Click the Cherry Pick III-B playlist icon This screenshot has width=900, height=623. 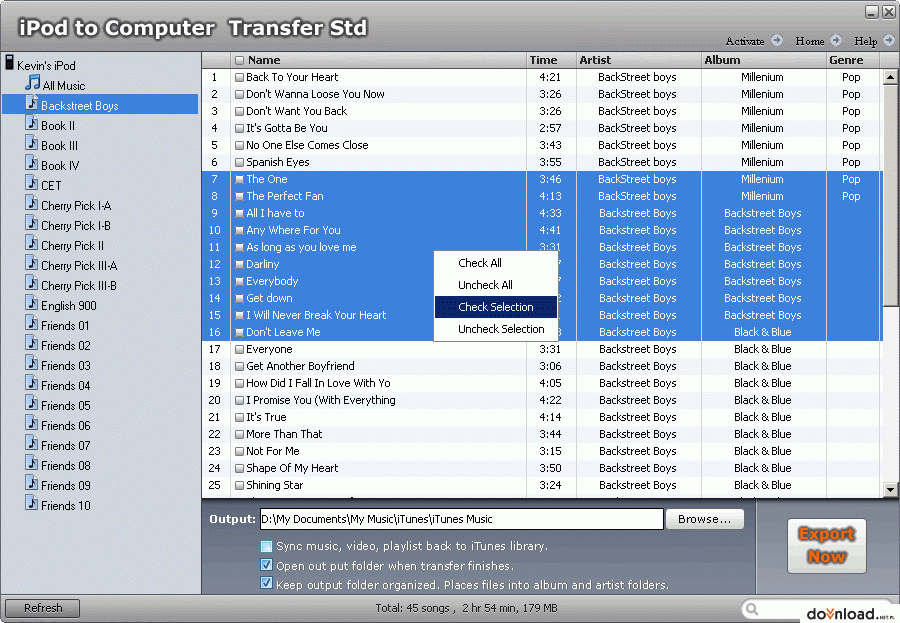(32, 283)
